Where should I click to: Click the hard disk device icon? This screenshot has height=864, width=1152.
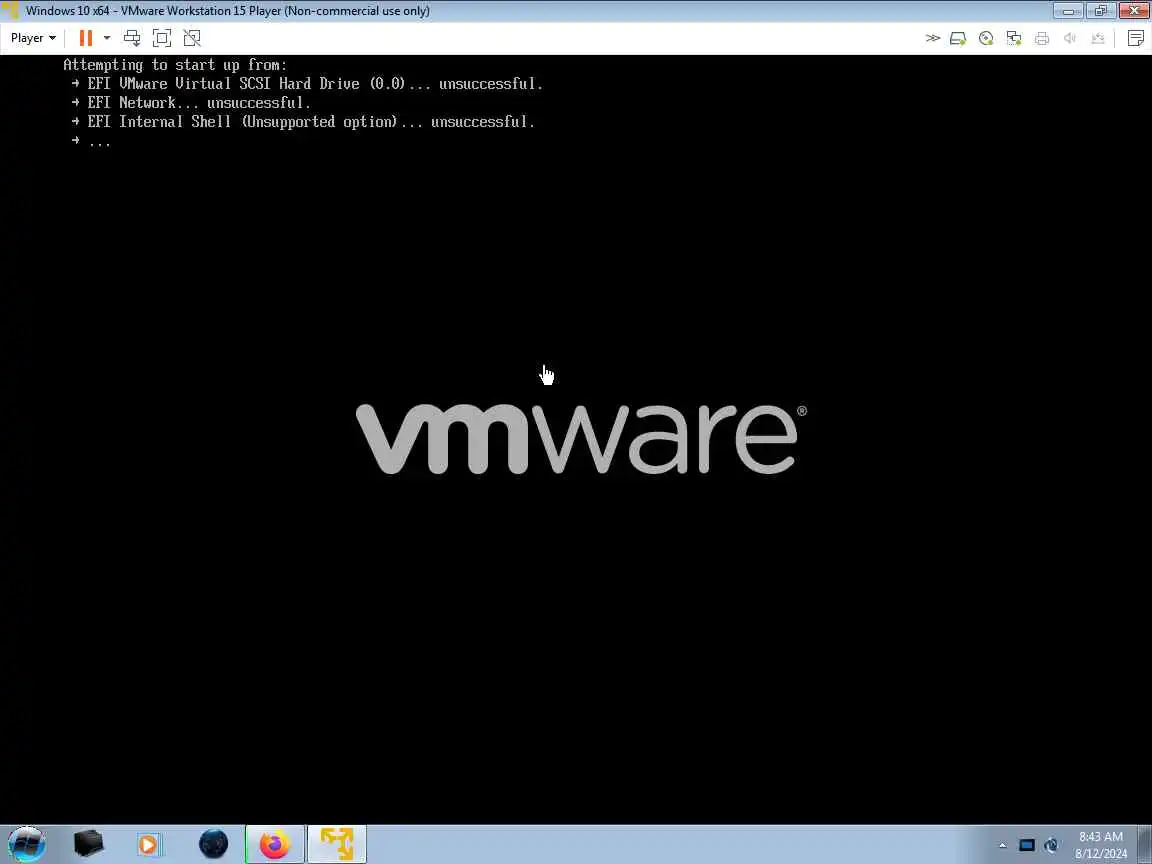click(x=958, y=38)
